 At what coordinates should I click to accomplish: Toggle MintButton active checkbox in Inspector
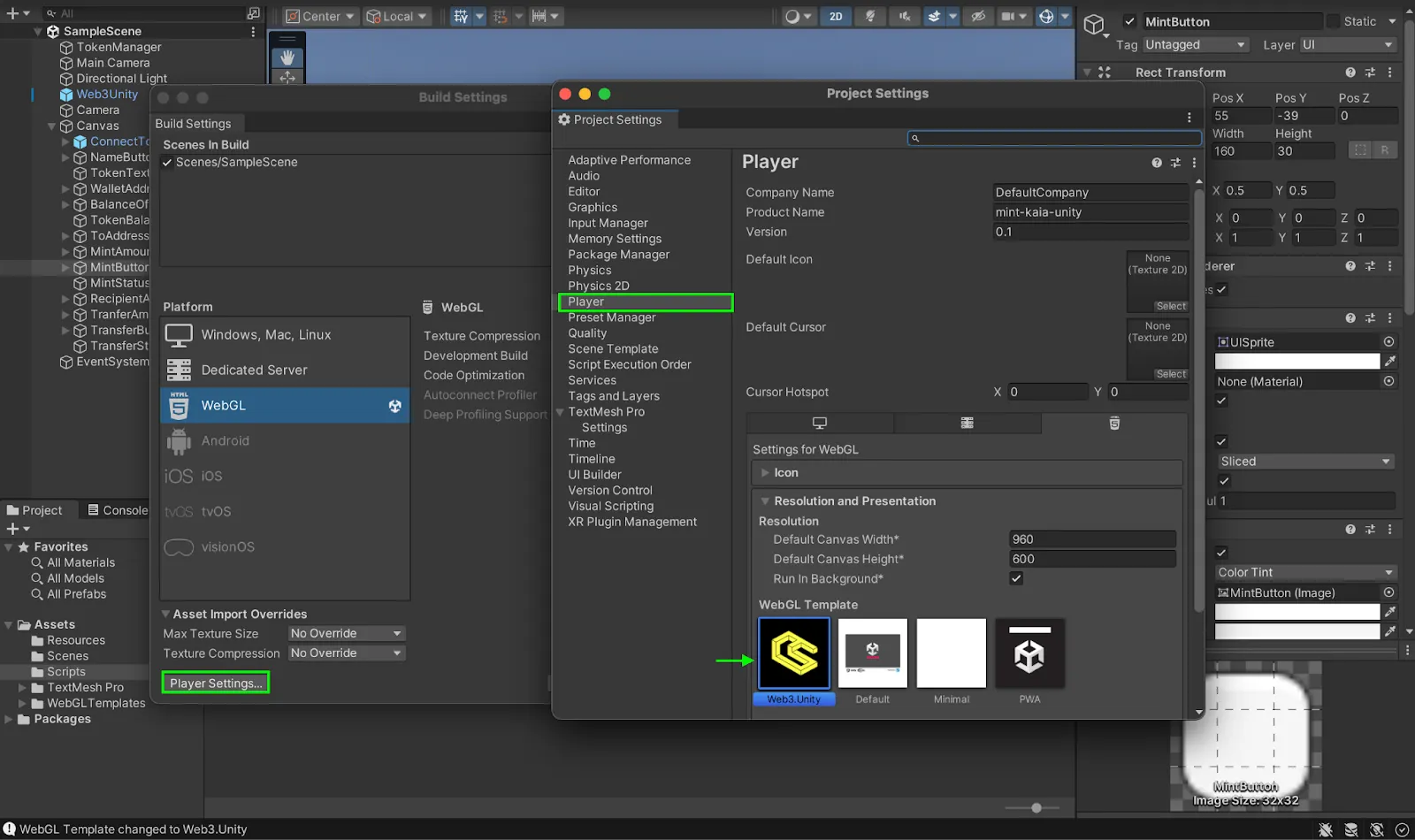[x=1129, y=21]
